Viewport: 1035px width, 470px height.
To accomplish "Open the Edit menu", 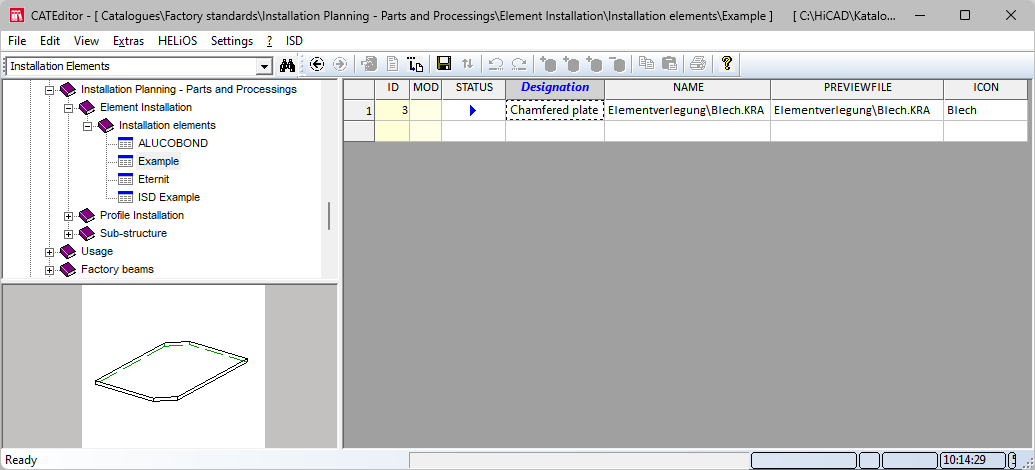I will pos(50,41).
